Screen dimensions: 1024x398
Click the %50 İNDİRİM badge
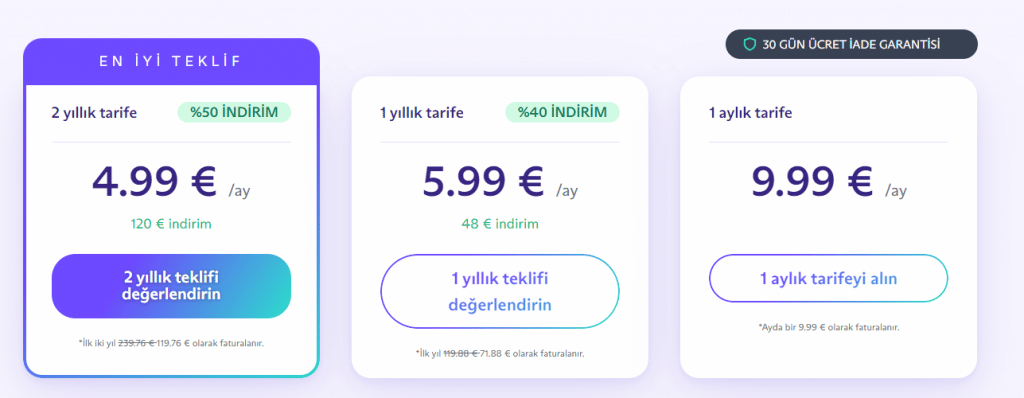[x=234, y=112]
